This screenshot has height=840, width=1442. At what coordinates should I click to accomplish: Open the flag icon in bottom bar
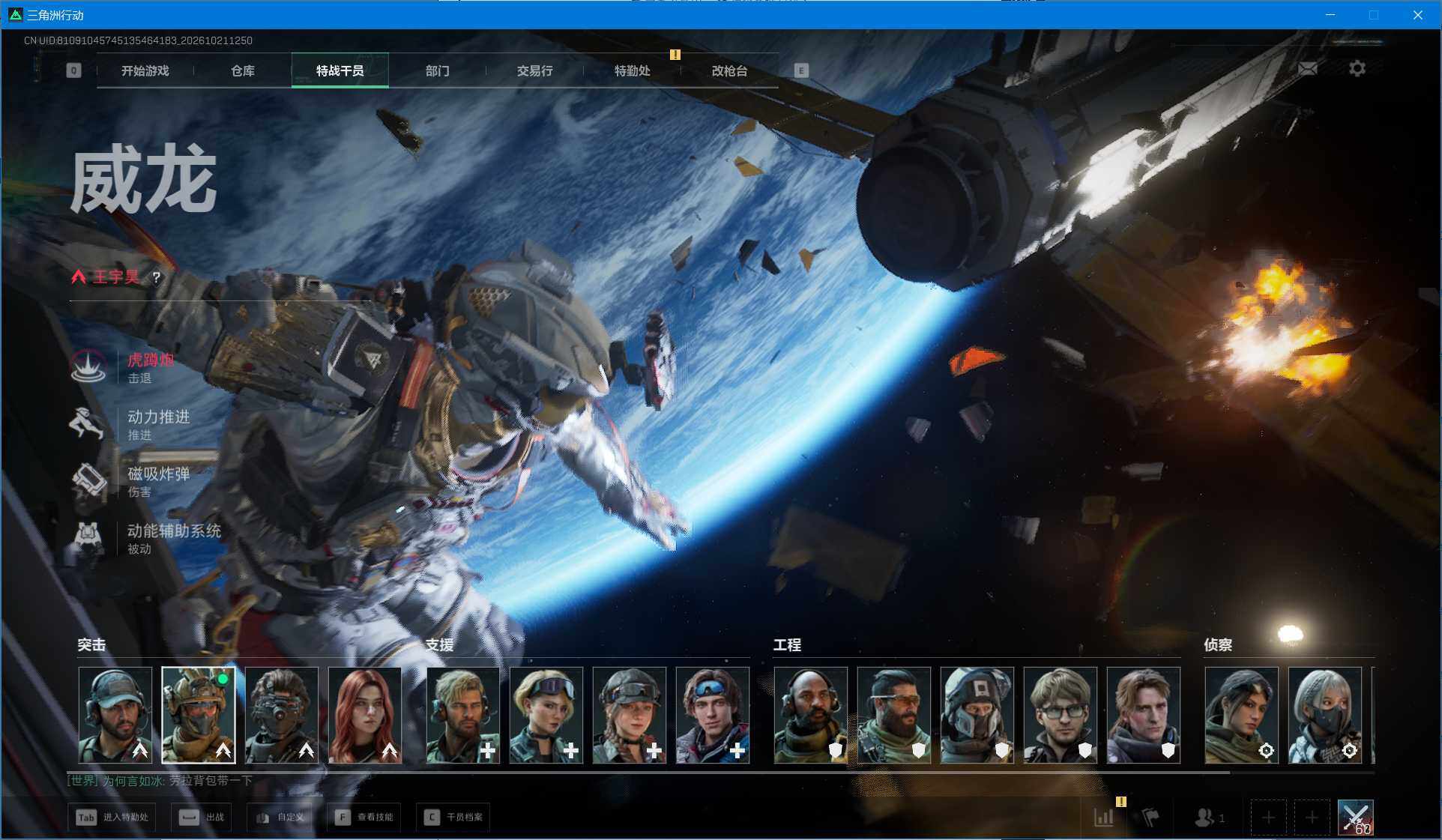pos(1150,818)
